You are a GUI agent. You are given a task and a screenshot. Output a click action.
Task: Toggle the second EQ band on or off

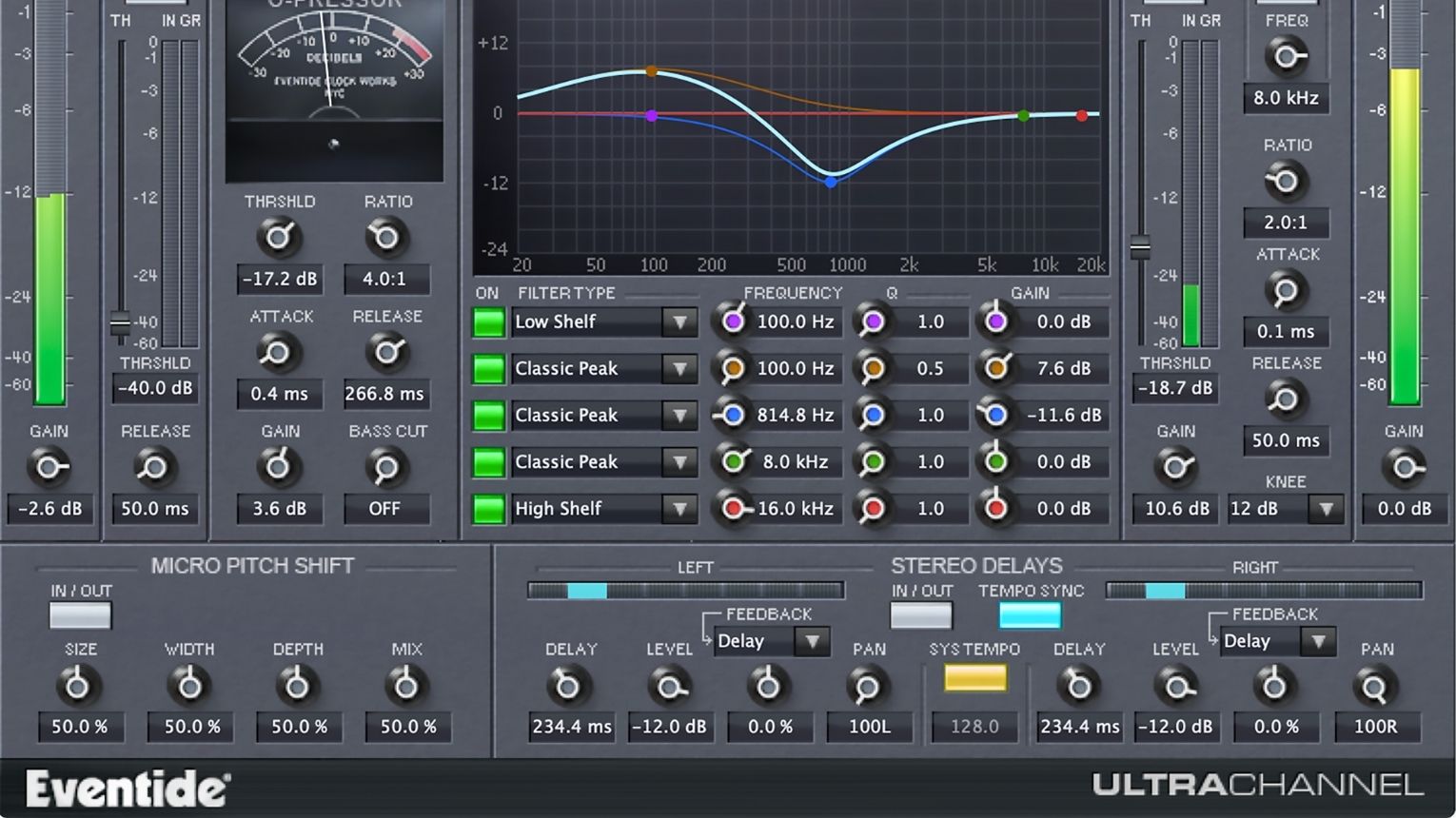tap(488, 368)
